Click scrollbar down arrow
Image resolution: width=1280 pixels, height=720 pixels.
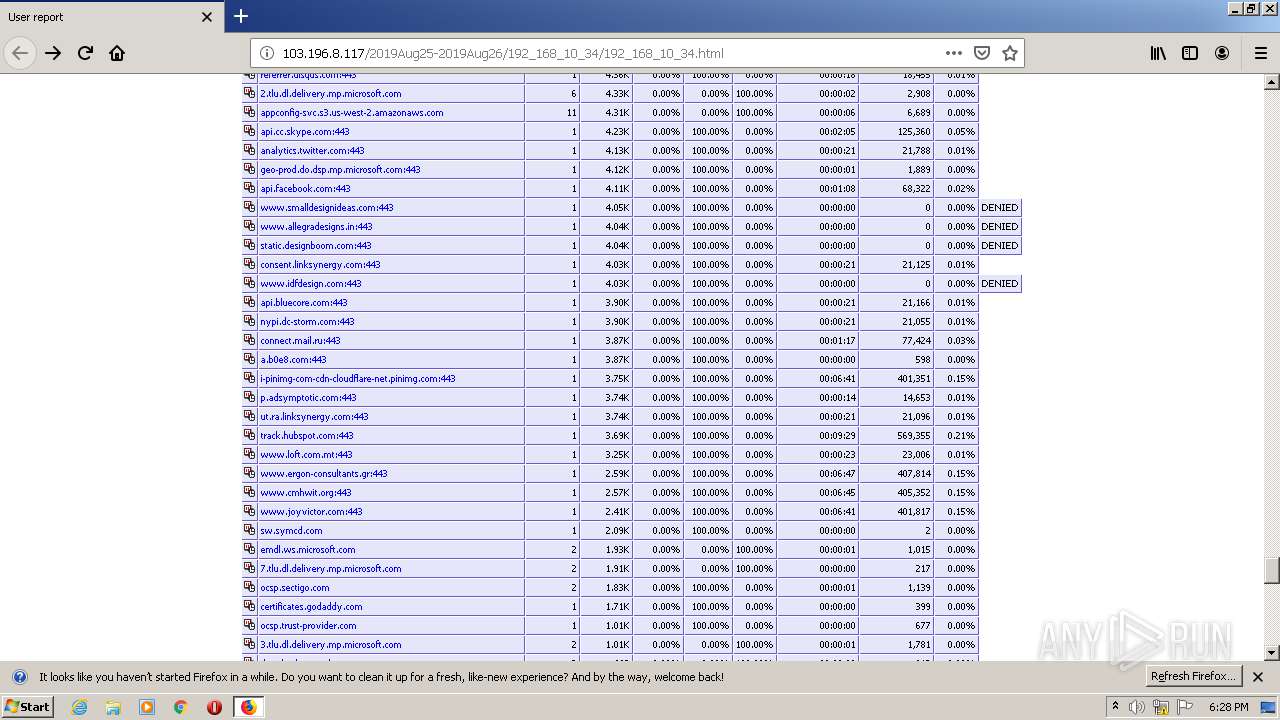[1272, 653]
